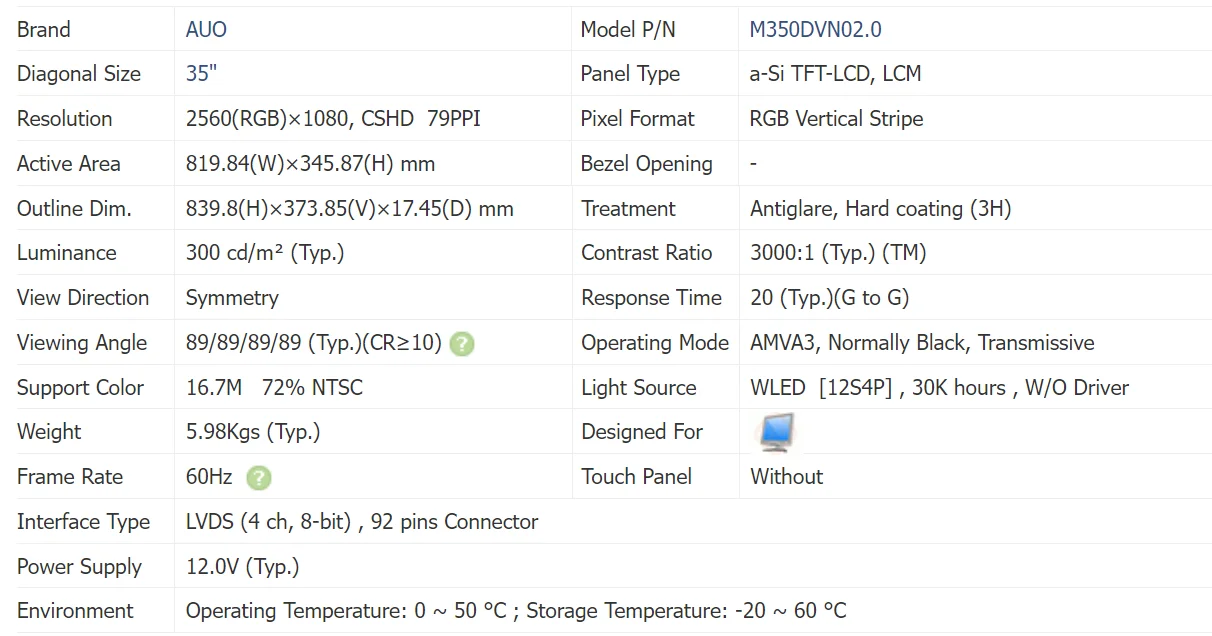This screenshot has height=636, width=1212.
Task: Click the Active Area dimensions value
Action: (311, 164)
